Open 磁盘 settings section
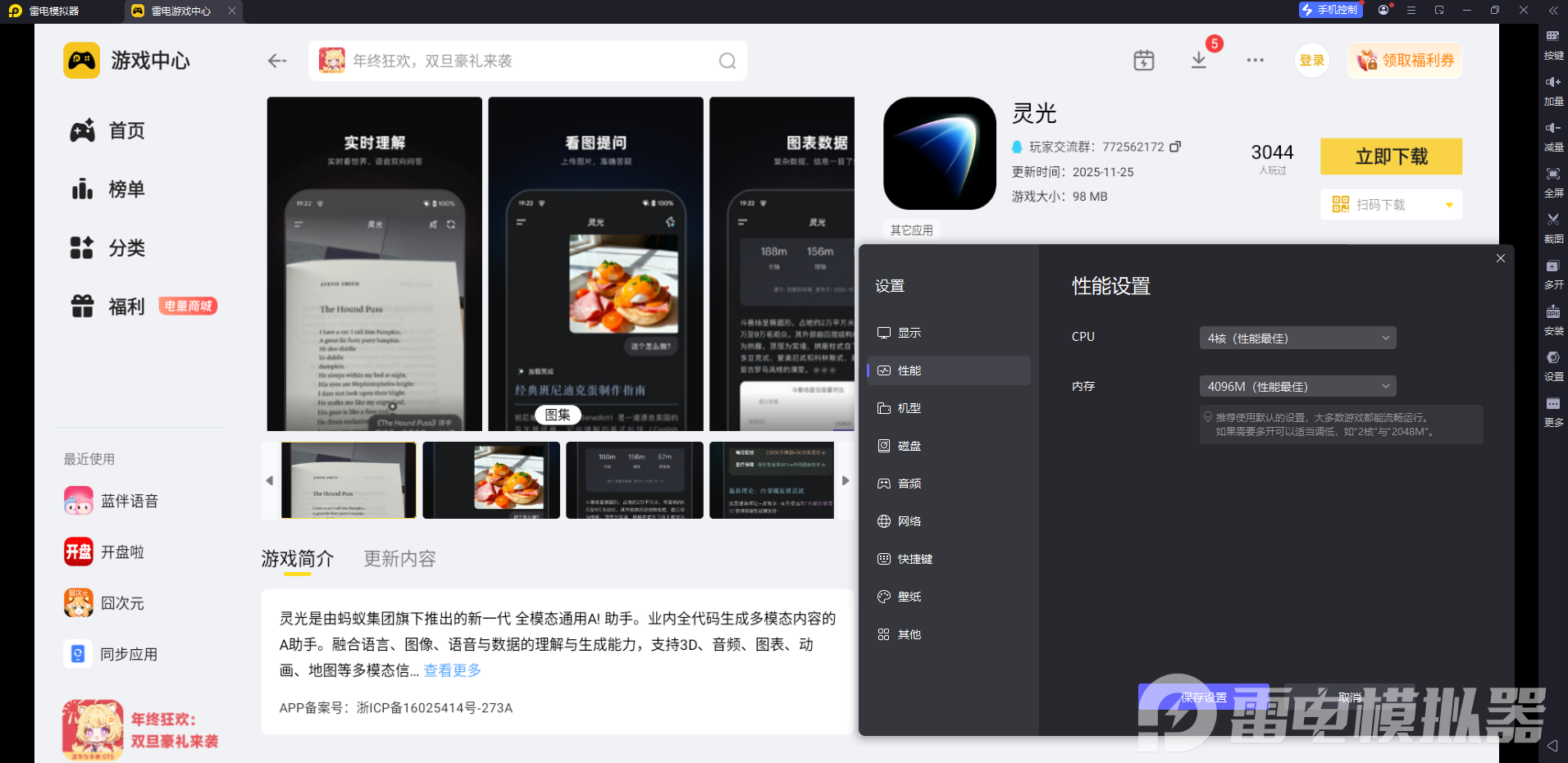The width and height of the screenshot is (1568, 763). [949, 446]
